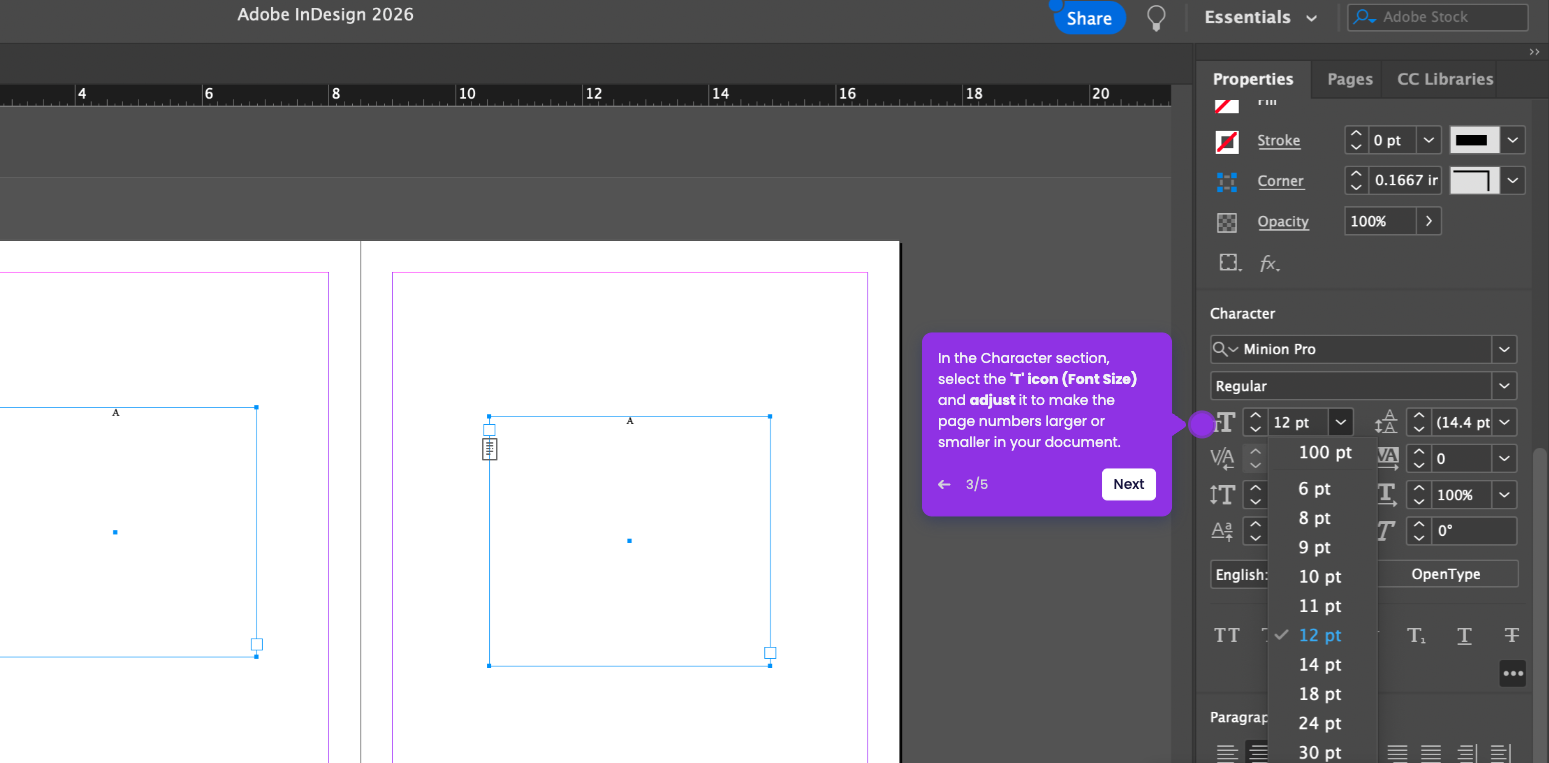Click the stroke weight stepper arrows
The height and width of the screenshot is (763, 1549).
coord(1356,140)
